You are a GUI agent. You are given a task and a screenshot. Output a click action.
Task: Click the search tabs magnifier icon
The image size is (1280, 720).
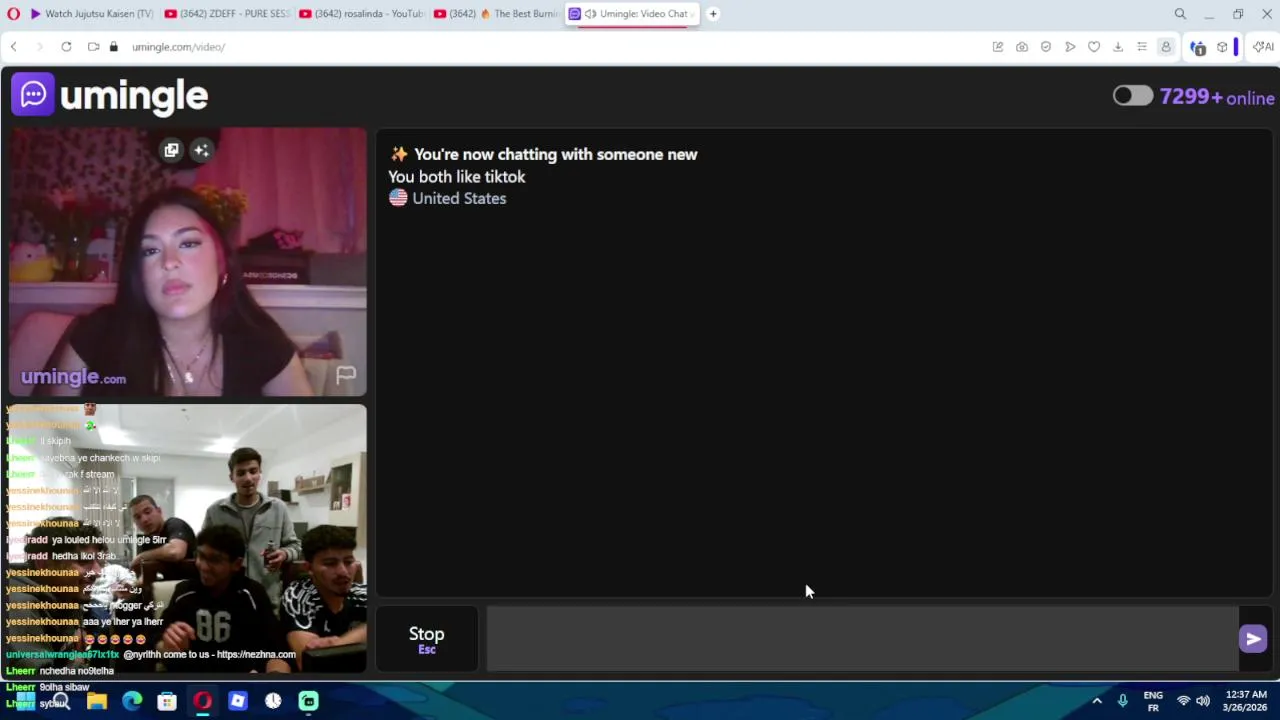pyautogui.click(x=1180, y=14)
